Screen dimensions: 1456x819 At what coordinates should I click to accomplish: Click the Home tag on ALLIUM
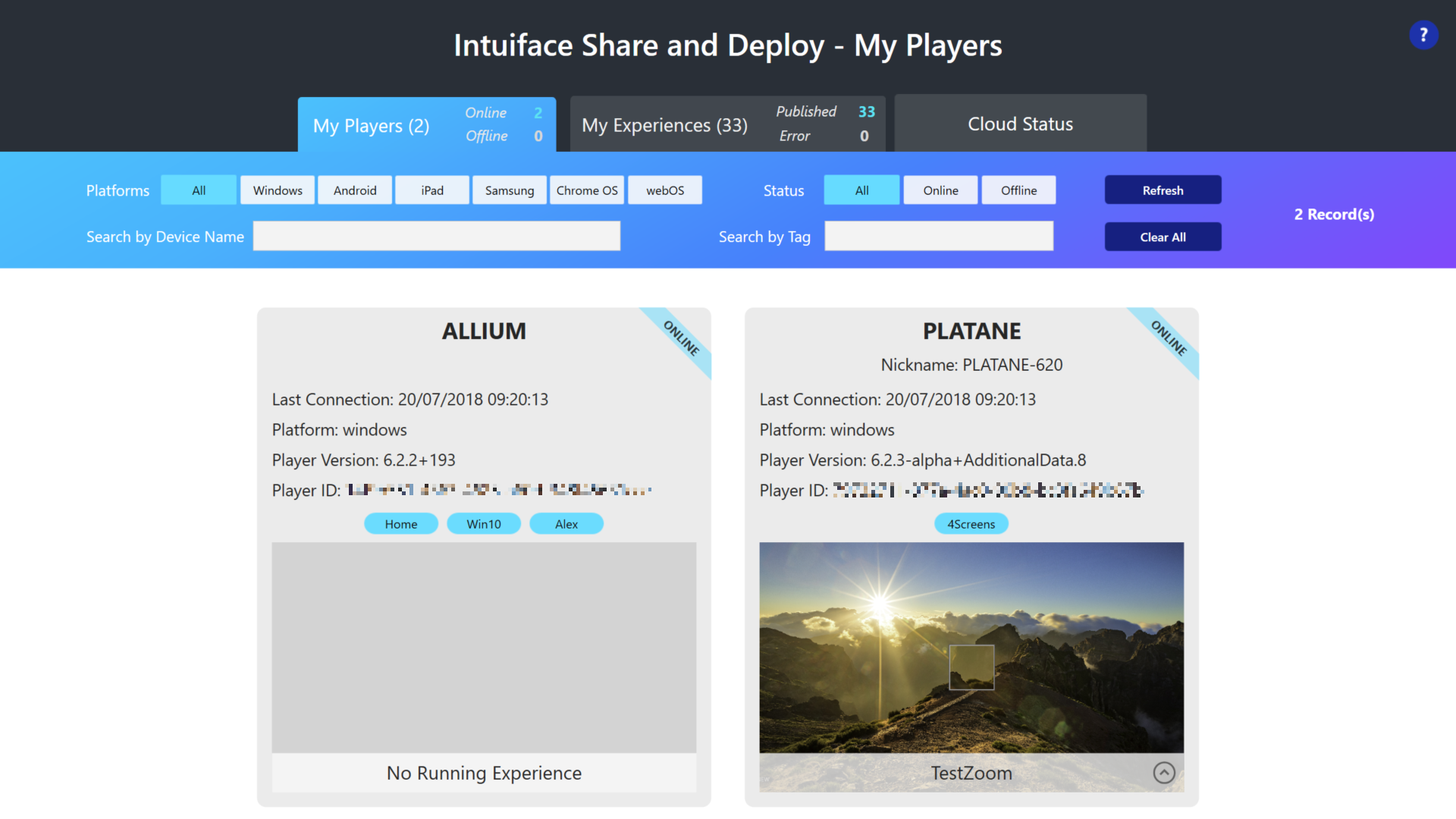tap(401, 524)
